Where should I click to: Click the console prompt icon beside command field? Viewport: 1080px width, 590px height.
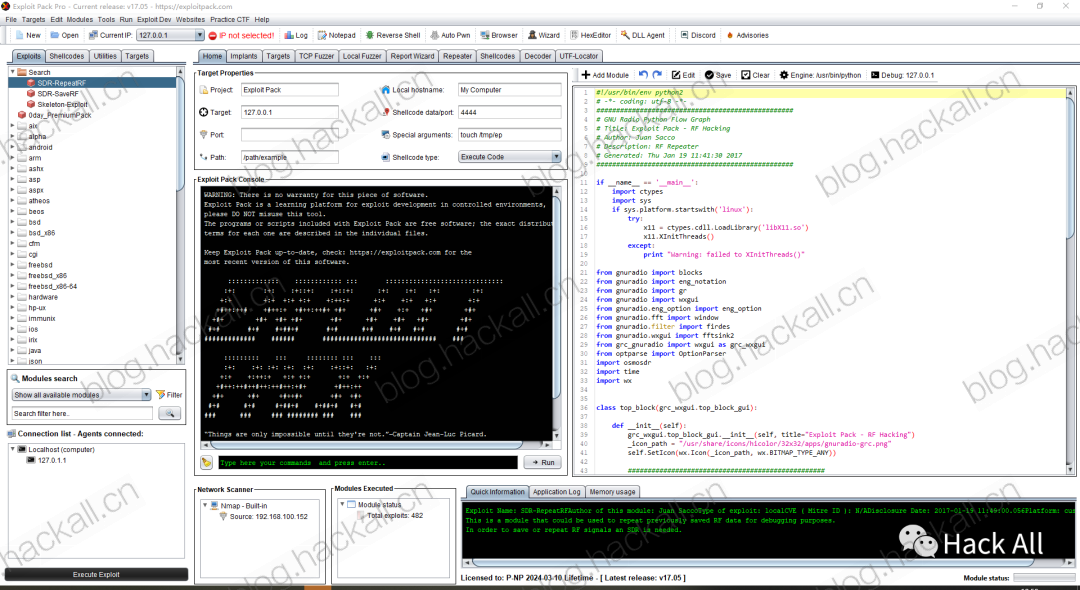pos(206,463)
